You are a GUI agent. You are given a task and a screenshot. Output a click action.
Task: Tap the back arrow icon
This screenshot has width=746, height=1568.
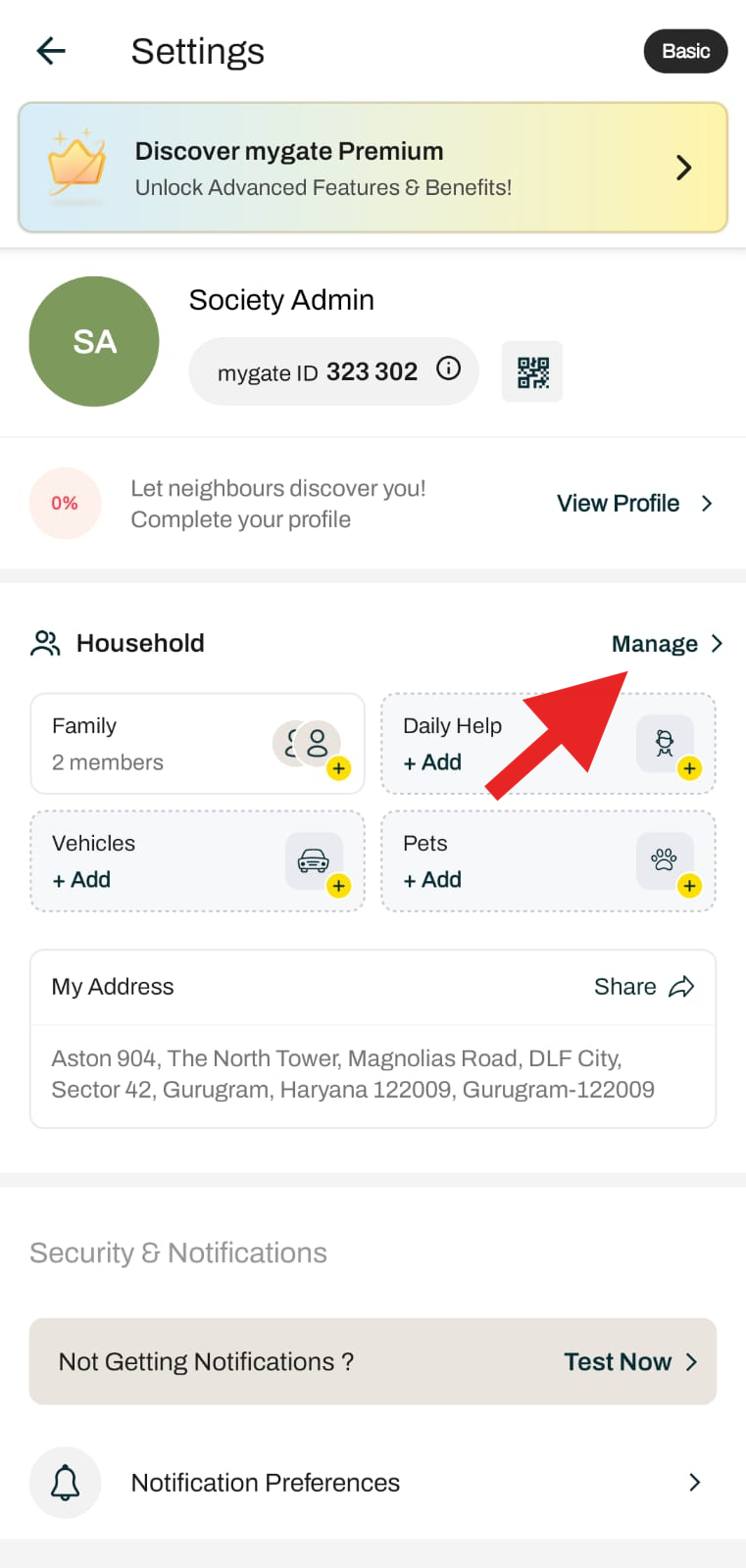[51, 50]
